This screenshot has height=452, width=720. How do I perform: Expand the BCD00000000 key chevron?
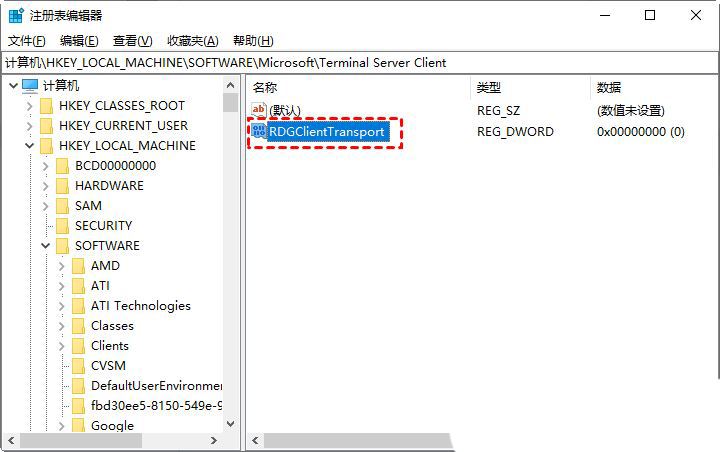[x=45, y=166]
